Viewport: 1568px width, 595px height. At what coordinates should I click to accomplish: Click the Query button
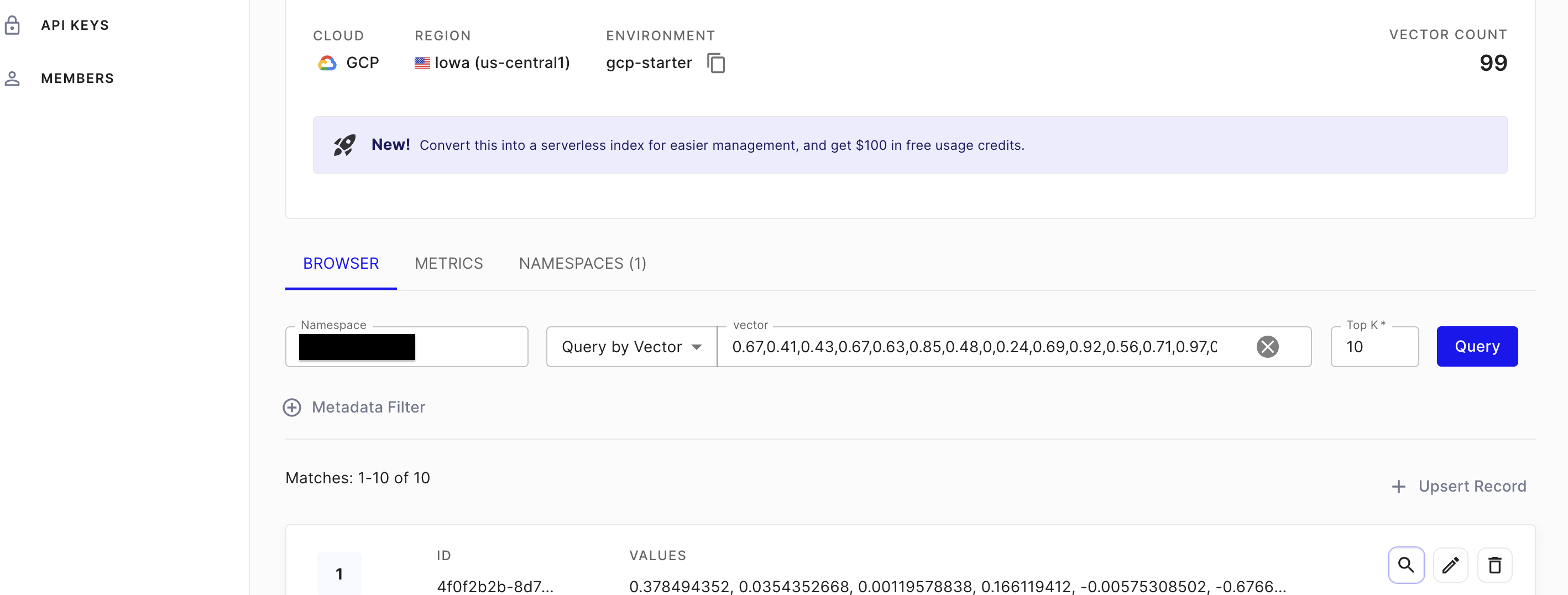pyautogui.click(x=1476, y=346)
